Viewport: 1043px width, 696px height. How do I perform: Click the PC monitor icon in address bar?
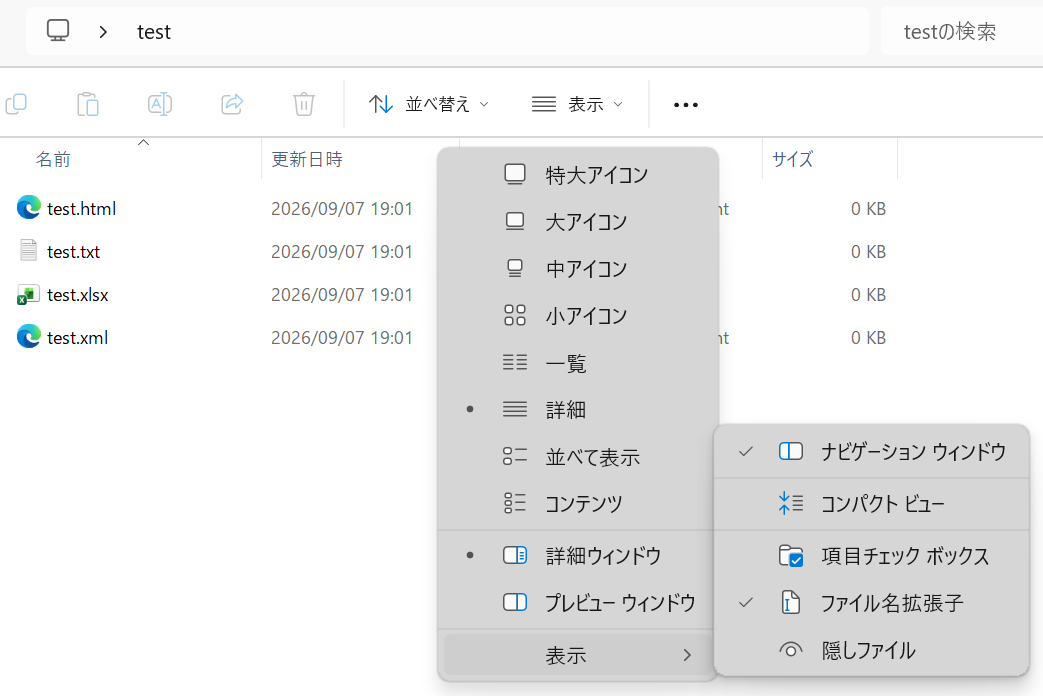pos(58,31)
